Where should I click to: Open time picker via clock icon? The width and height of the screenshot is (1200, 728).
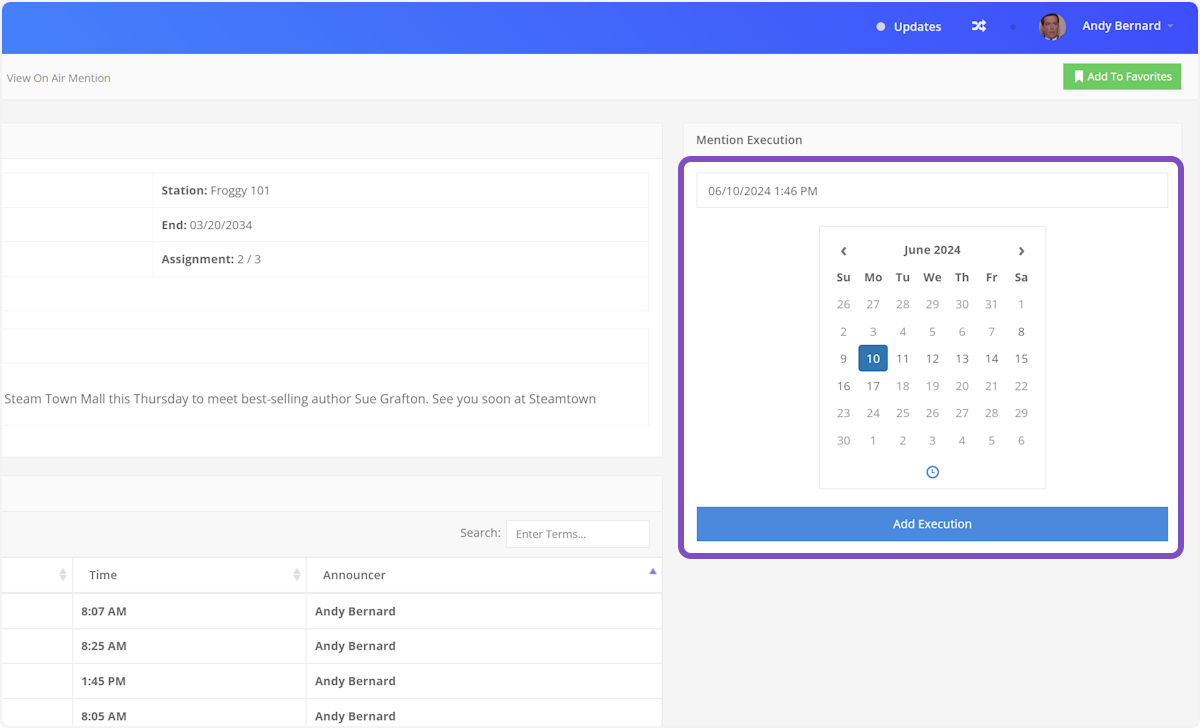(x=932, y=472)
